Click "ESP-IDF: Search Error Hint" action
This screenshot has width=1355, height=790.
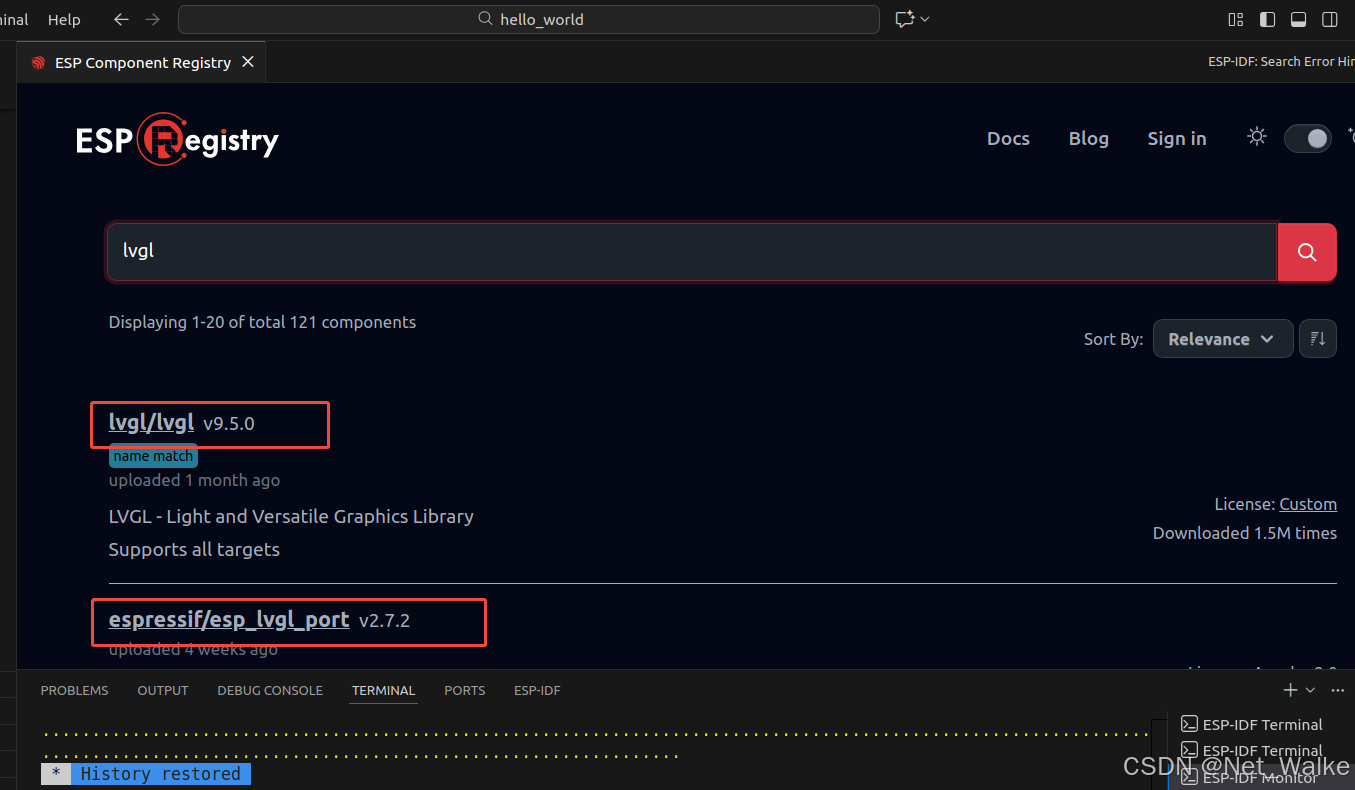click(x=1281, y=62)
